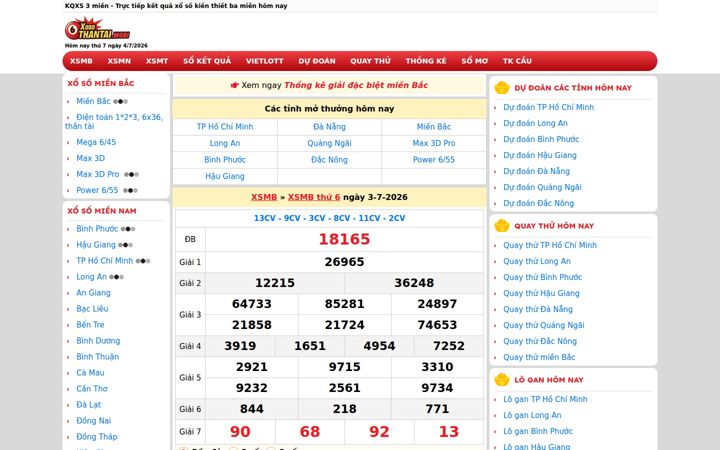Screen dimensions: 720x450
Task: Click gold ingot icon beside Lô gan hôm nay
Action: 502,380
